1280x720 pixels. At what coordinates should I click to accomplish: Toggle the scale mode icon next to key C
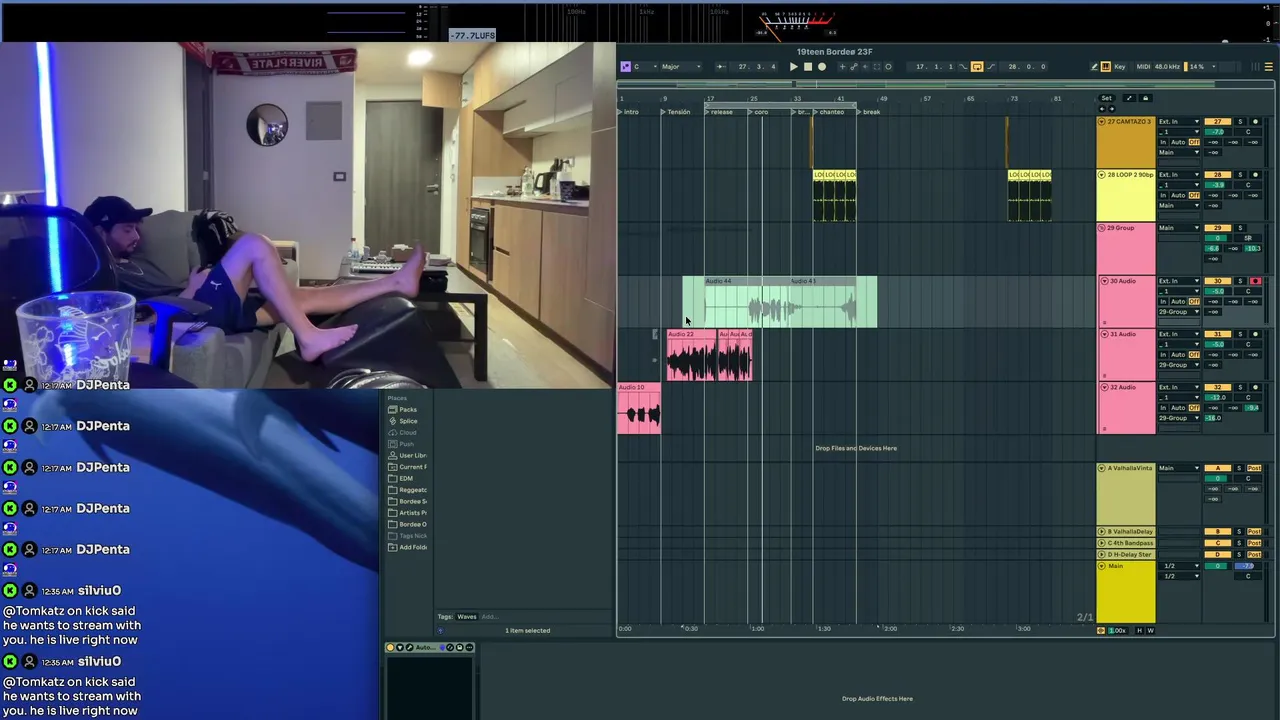625,67
